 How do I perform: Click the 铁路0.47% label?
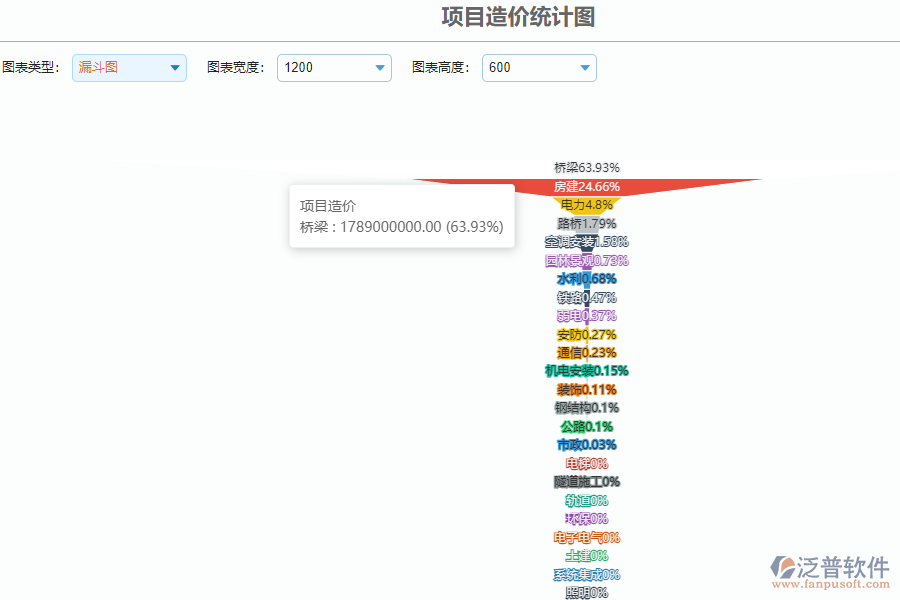[588, 298]
